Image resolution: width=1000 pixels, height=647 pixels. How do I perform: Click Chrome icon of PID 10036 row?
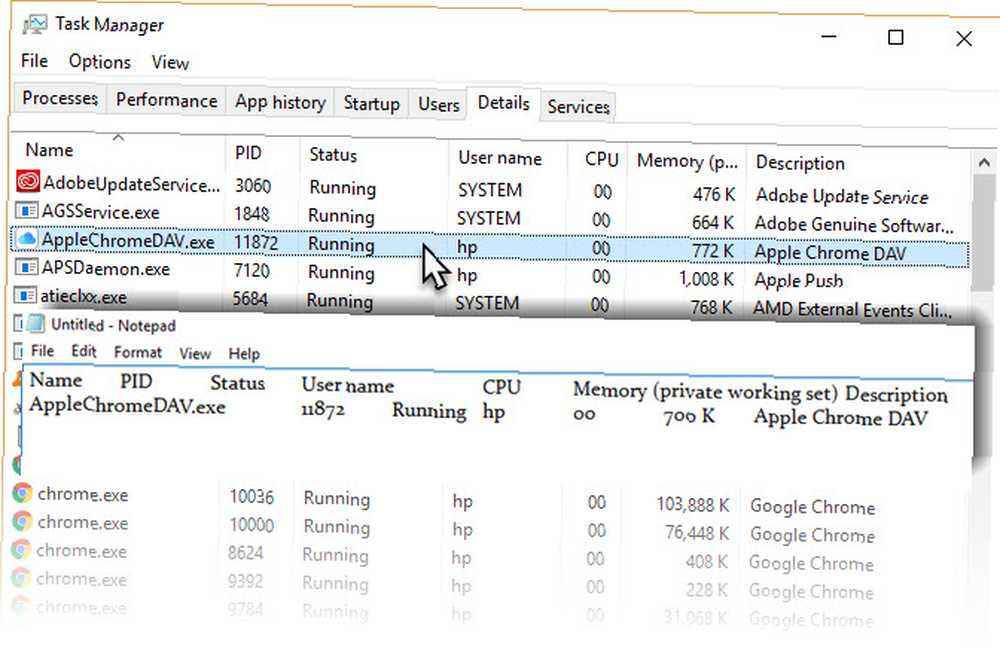[22, 493]
